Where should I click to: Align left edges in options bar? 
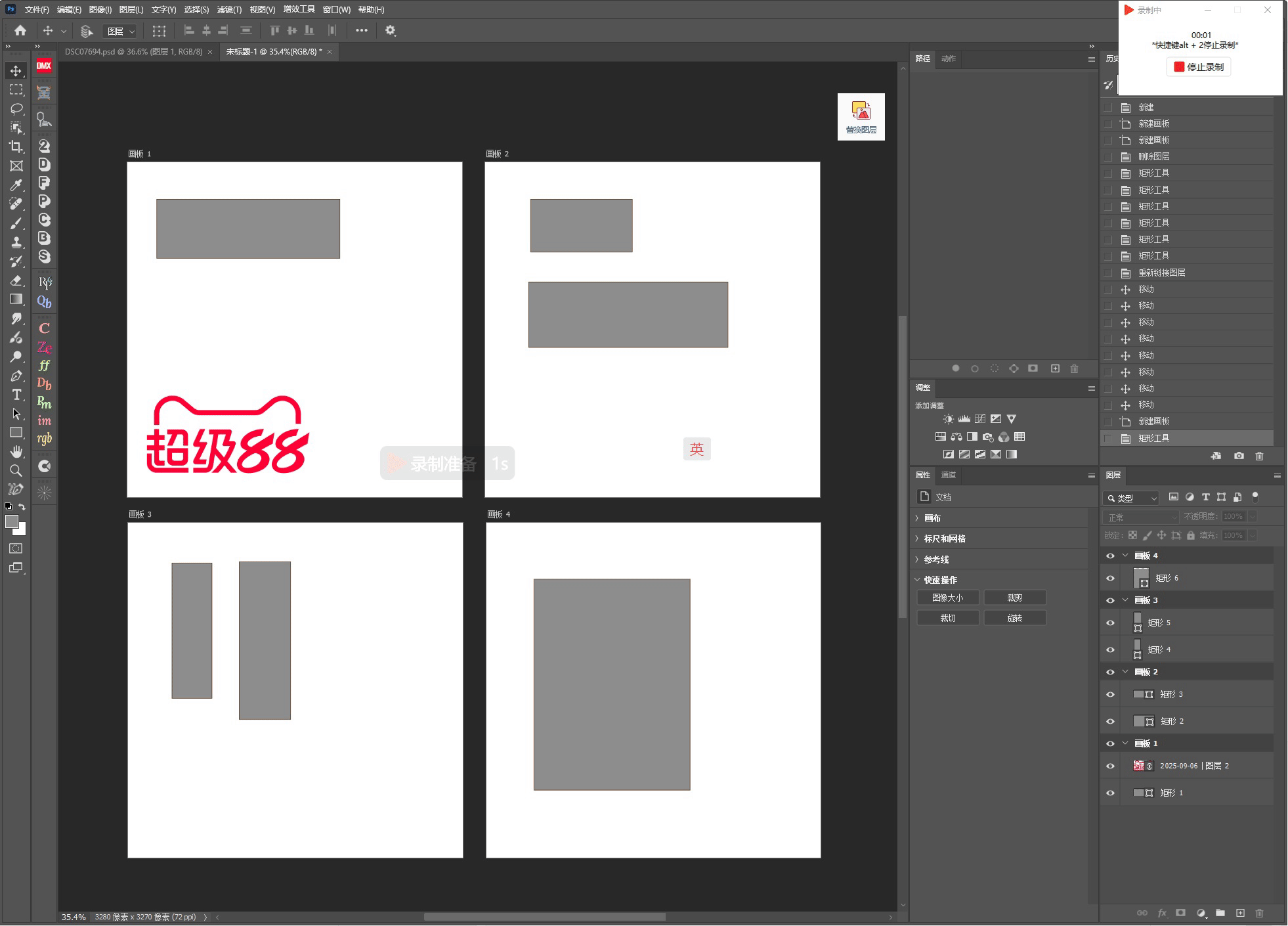tap(188, 30)
